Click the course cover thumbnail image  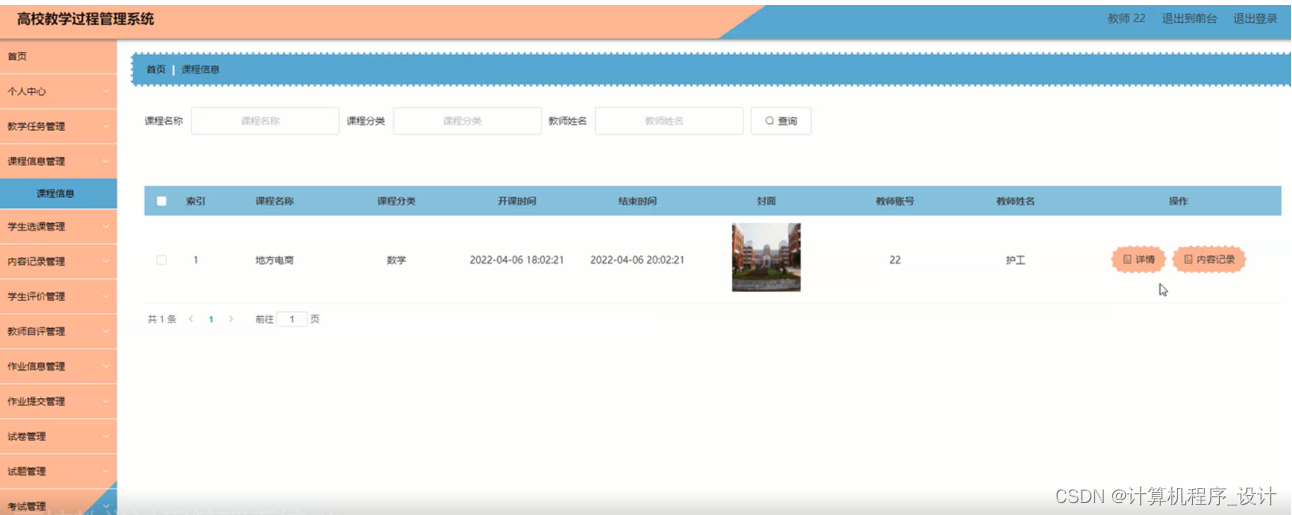coord(766,257)
